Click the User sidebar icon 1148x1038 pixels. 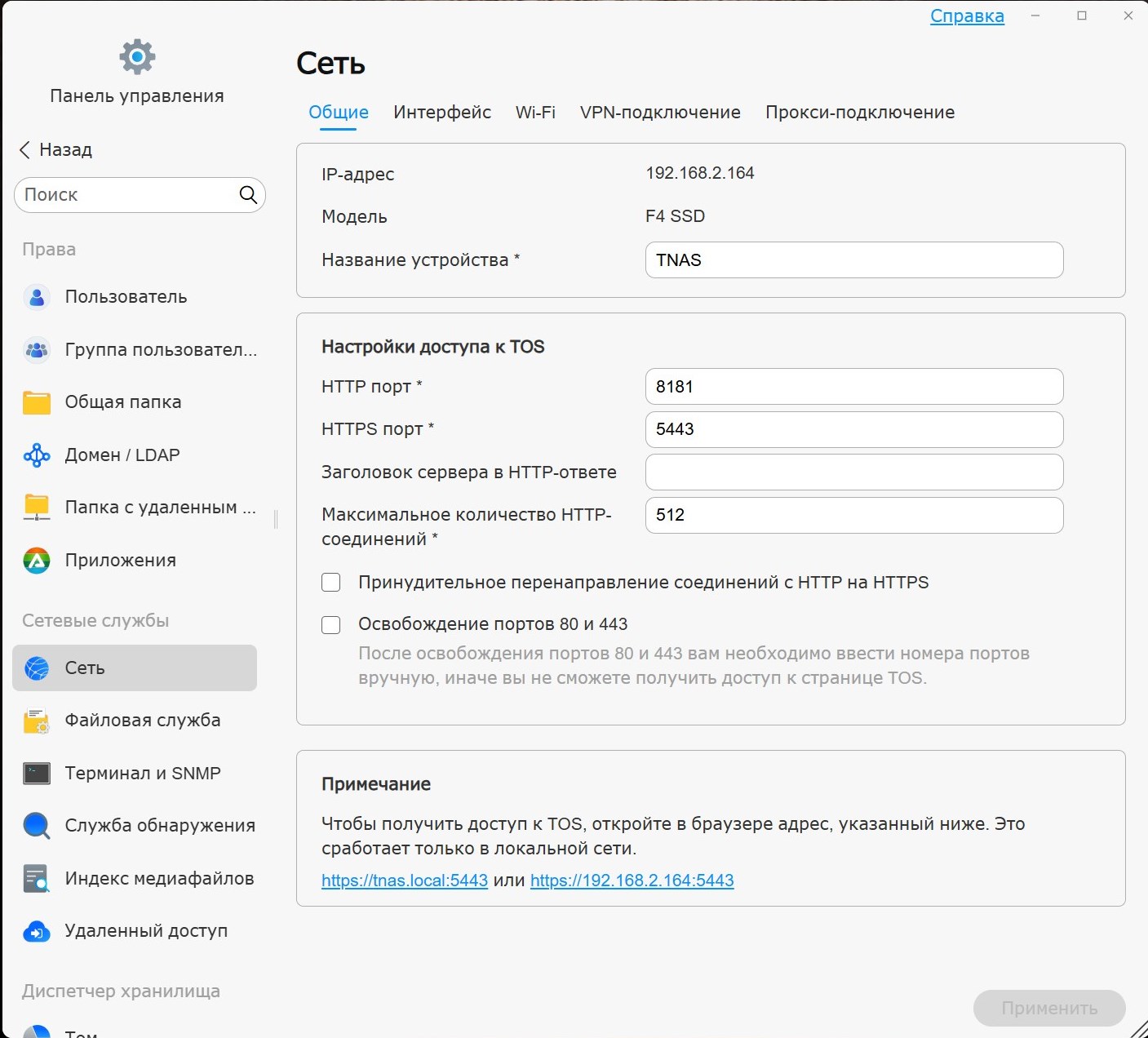click(x=37, y=297)
